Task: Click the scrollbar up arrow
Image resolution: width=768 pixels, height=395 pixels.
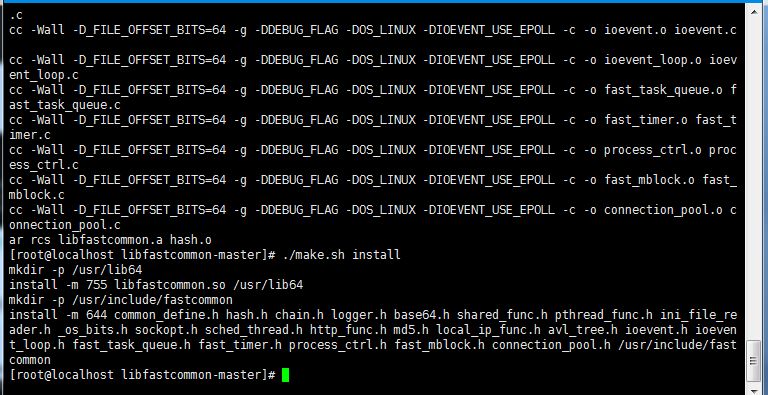Action: pos(754,11)
